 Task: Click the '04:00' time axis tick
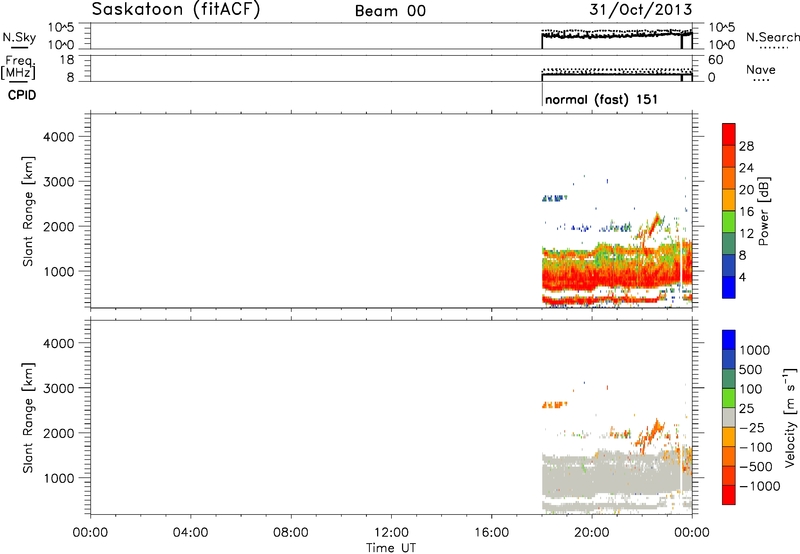[x=190, y=533]
